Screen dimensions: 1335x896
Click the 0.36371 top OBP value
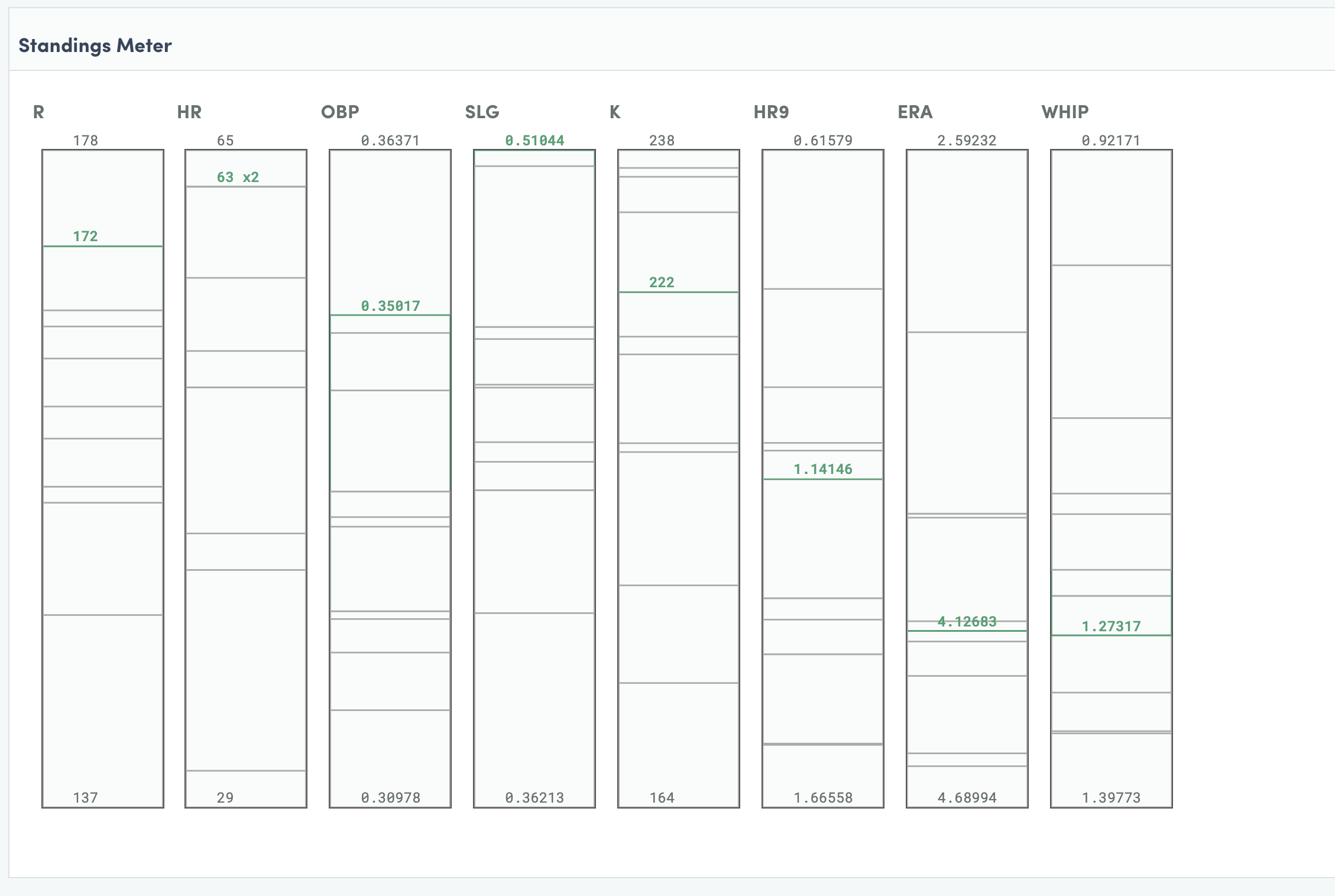390,141
